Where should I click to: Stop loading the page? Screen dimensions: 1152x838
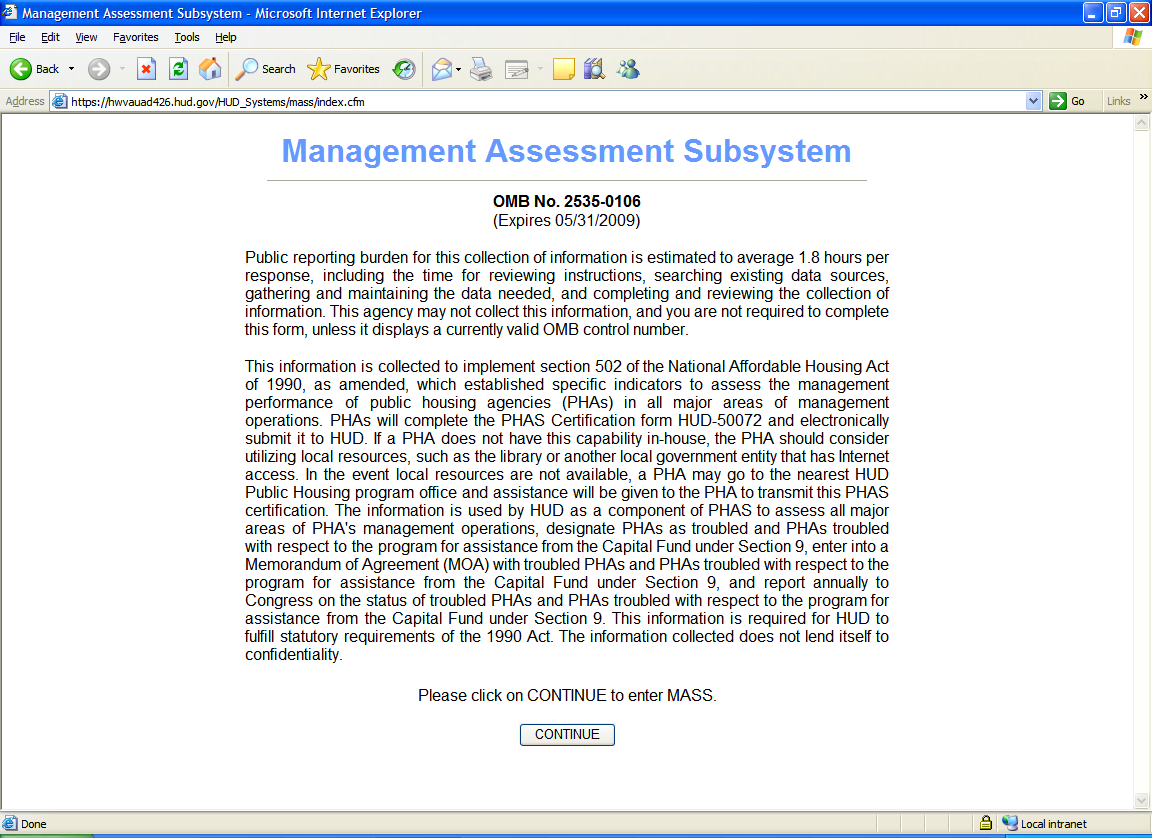pos(146,69)
